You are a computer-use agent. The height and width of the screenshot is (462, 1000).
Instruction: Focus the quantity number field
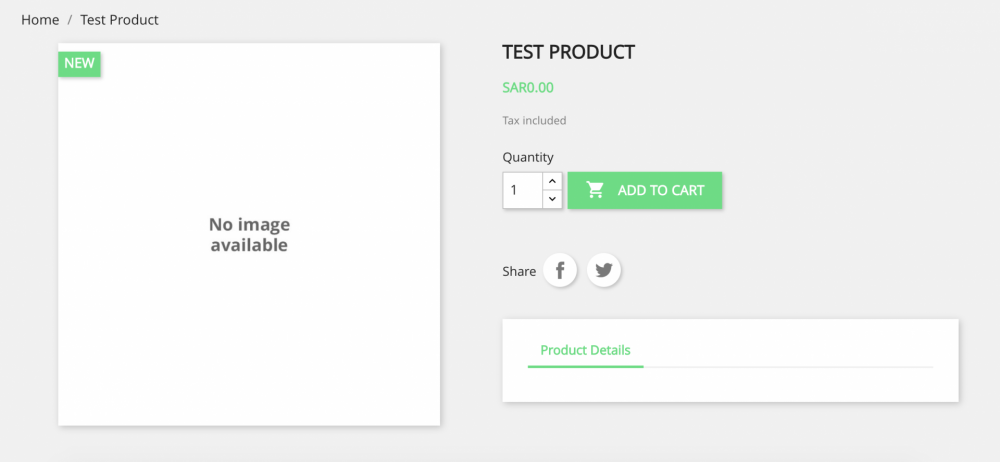click(522, 190)
